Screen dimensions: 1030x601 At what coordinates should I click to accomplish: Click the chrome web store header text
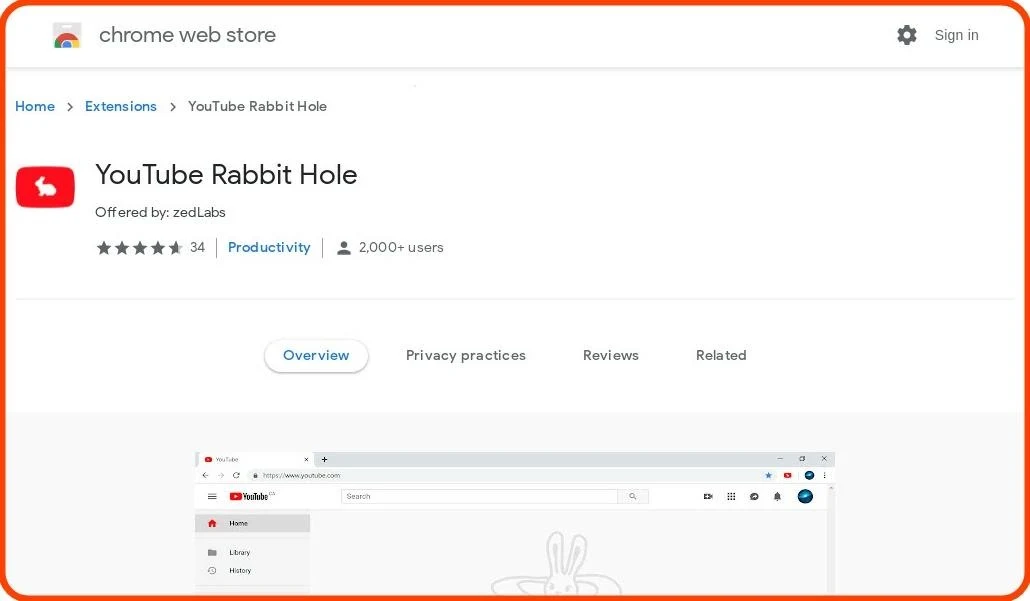click(x=187, y=35)
